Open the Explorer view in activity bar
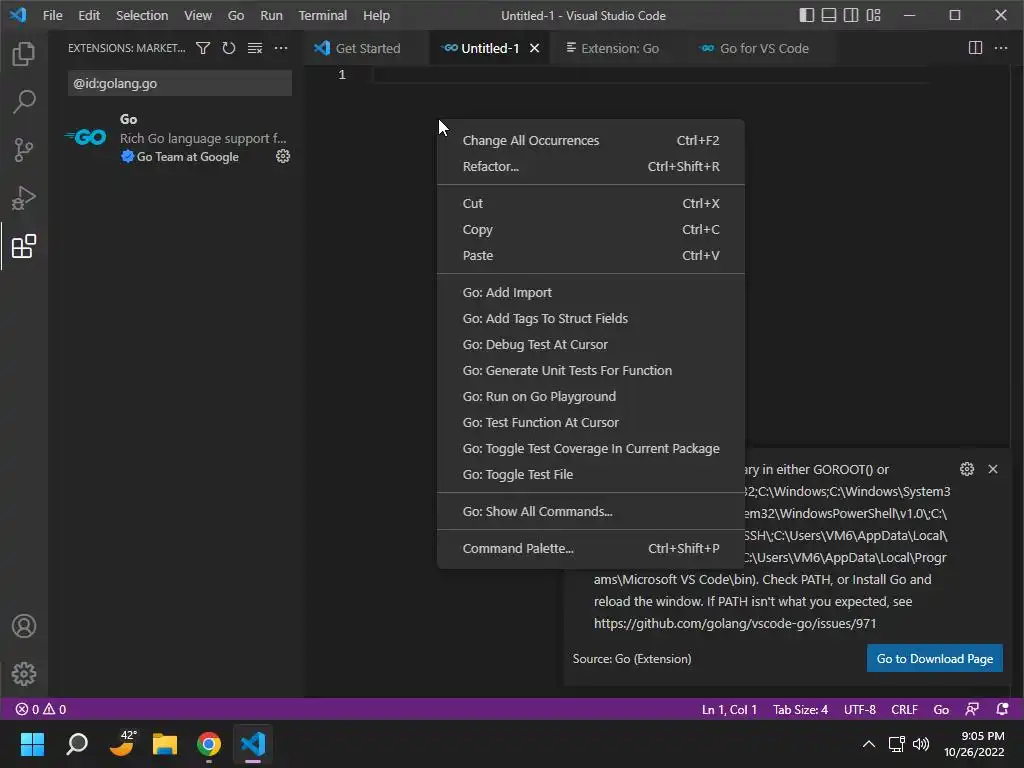Viewport: 1024px width, 768px height. point(24,54)
